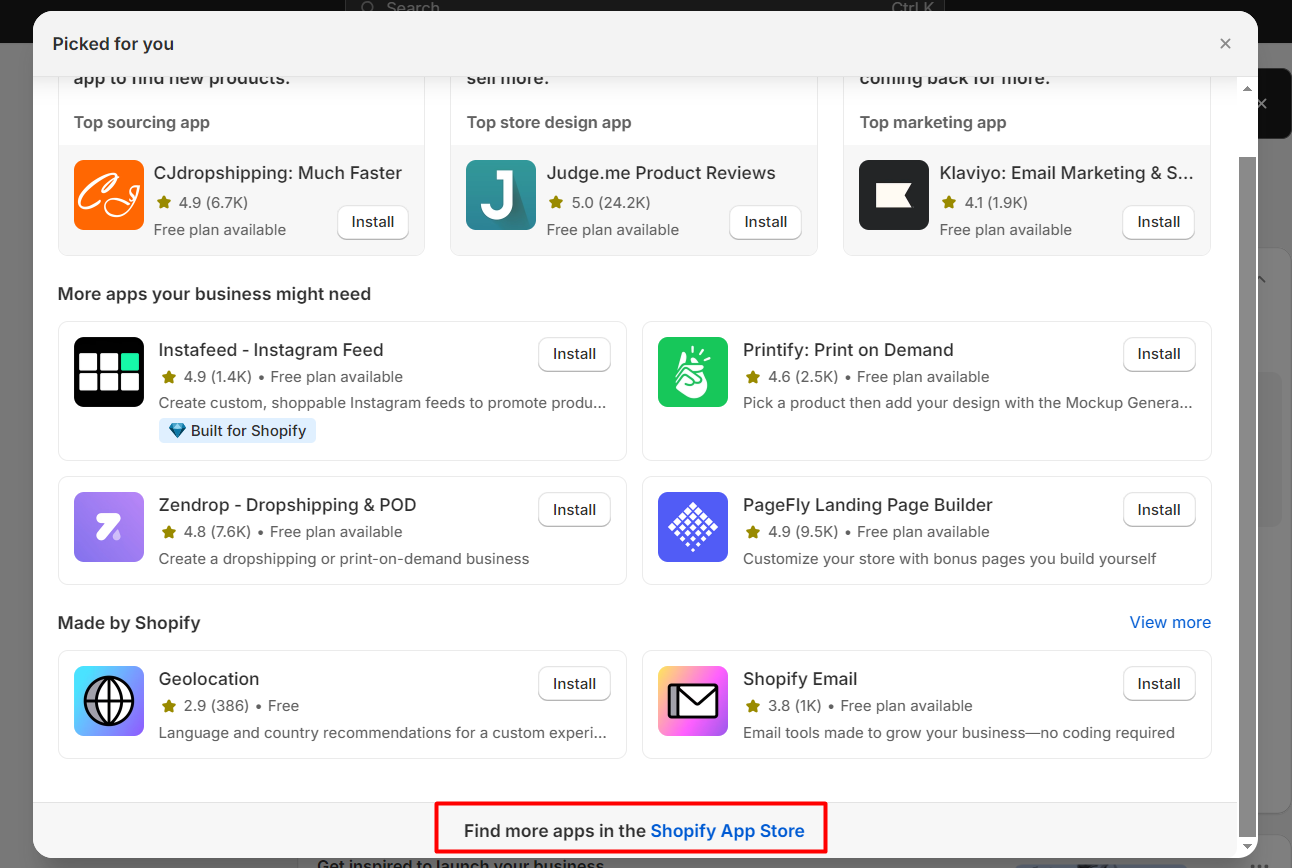This screenshot has height=868, width=1292.
Task: Click the CJdropshipping 4.9 (6.7K) rating
Action: (x=202, y=202)
